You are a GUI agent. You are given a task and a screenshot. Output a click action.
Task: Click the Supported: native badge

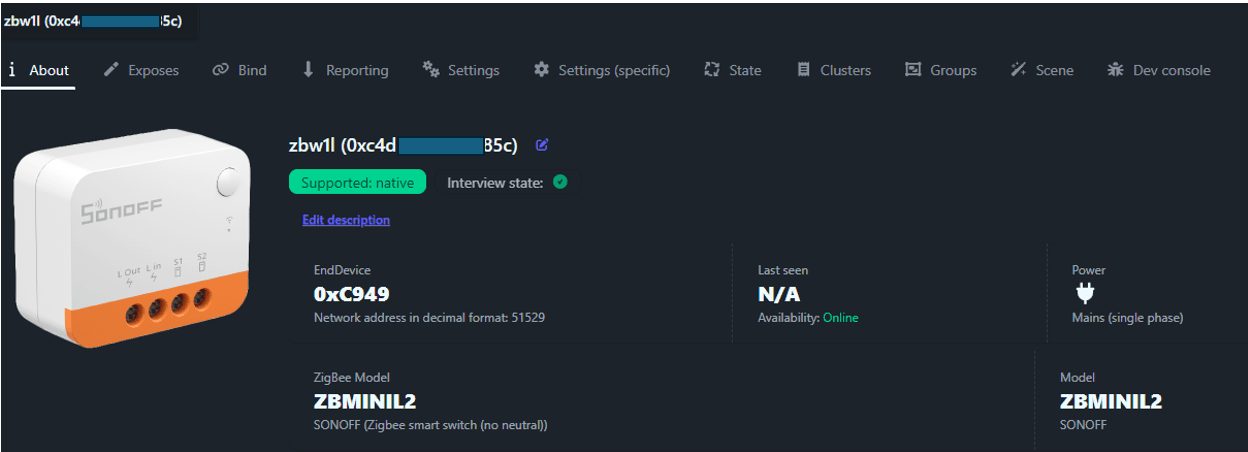click(357, 182)
